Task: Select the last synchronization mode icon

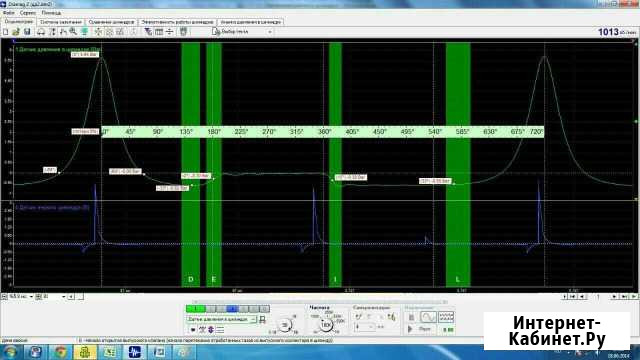Action: (x=392, y=316)
